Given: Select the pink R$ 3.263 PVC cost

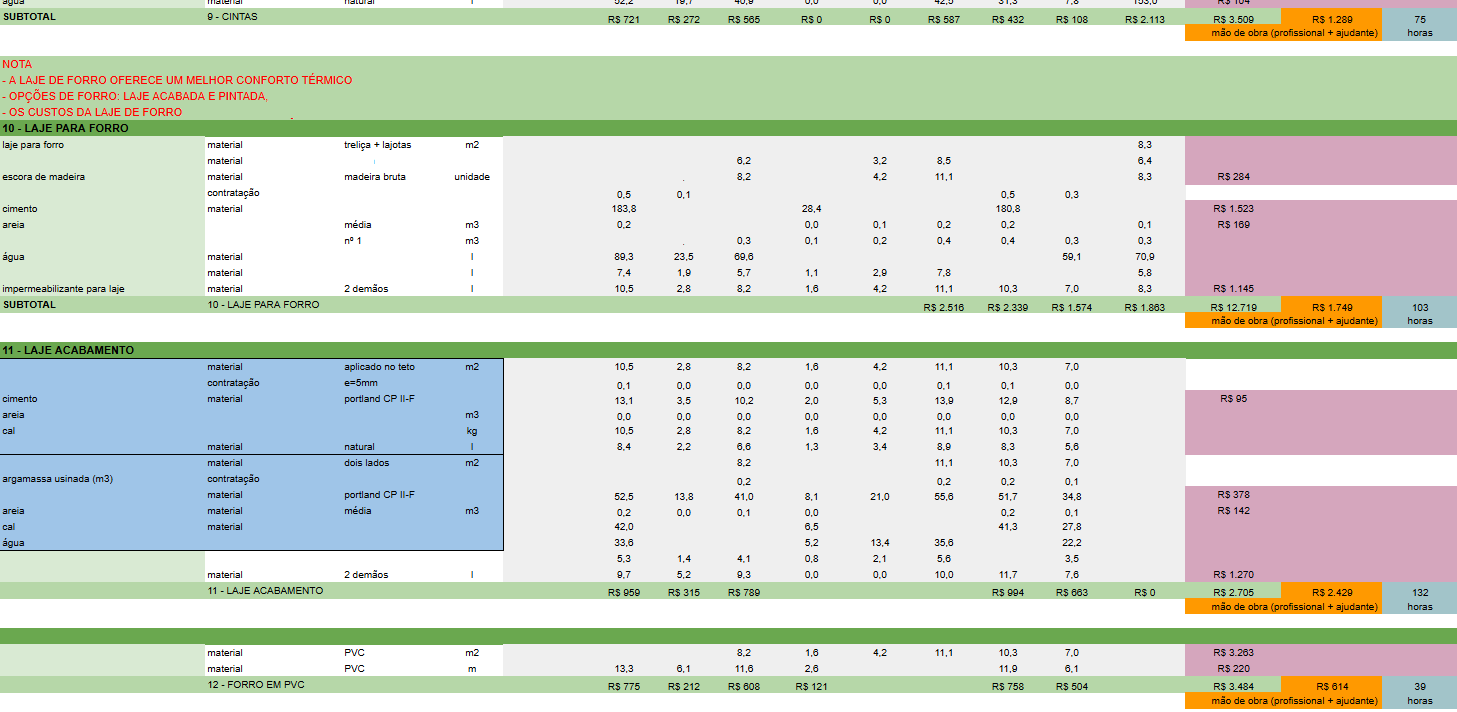Looking at the screenshot, I should pyautogui.click(x=1233, y=653).
